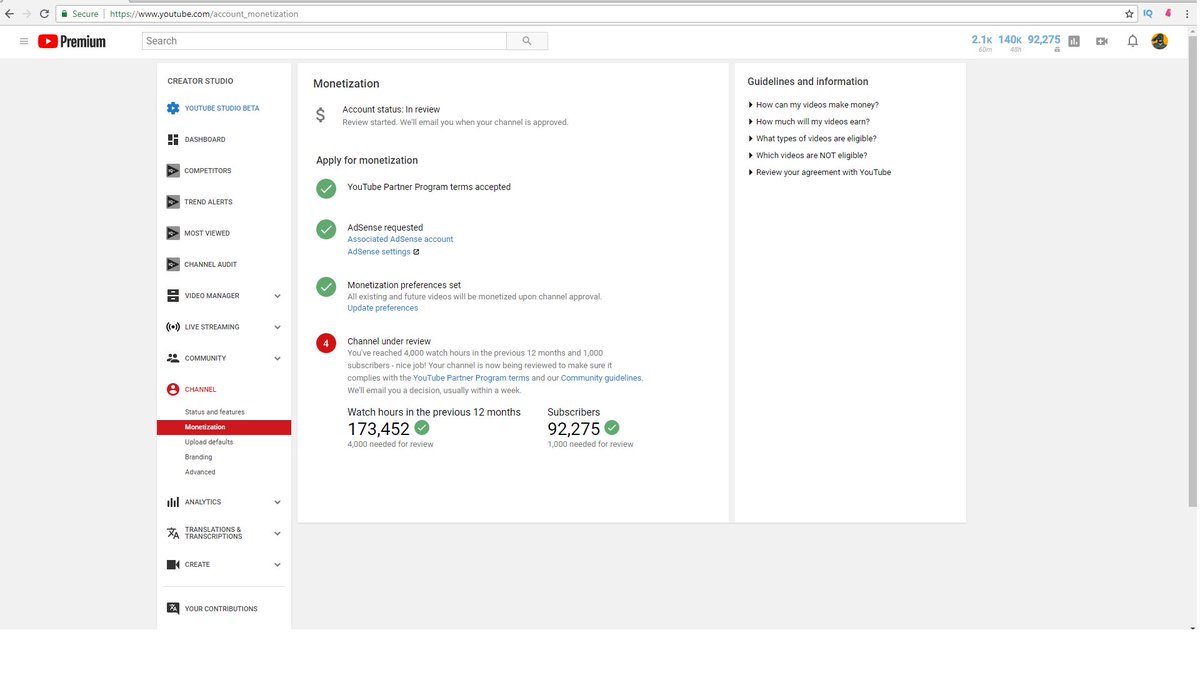Open the account avatar menu

point(1160,41)
